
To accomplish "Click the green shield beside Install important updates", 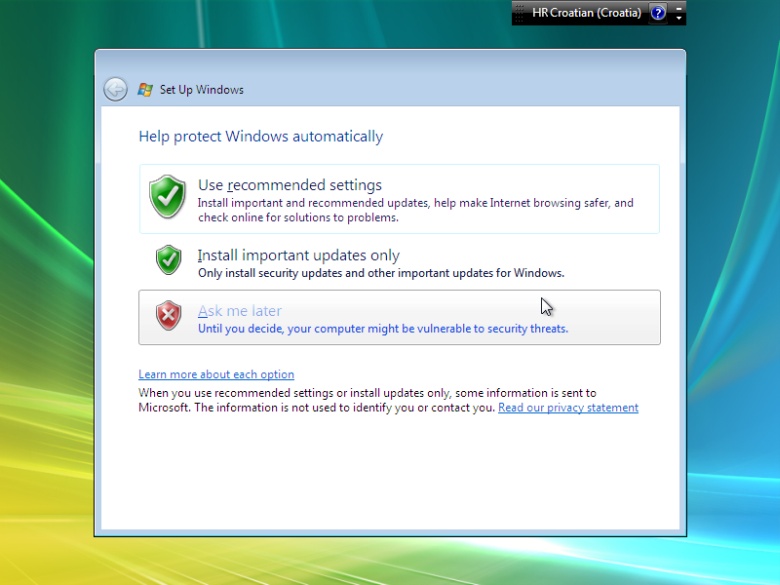I will (x=169, y=260).
